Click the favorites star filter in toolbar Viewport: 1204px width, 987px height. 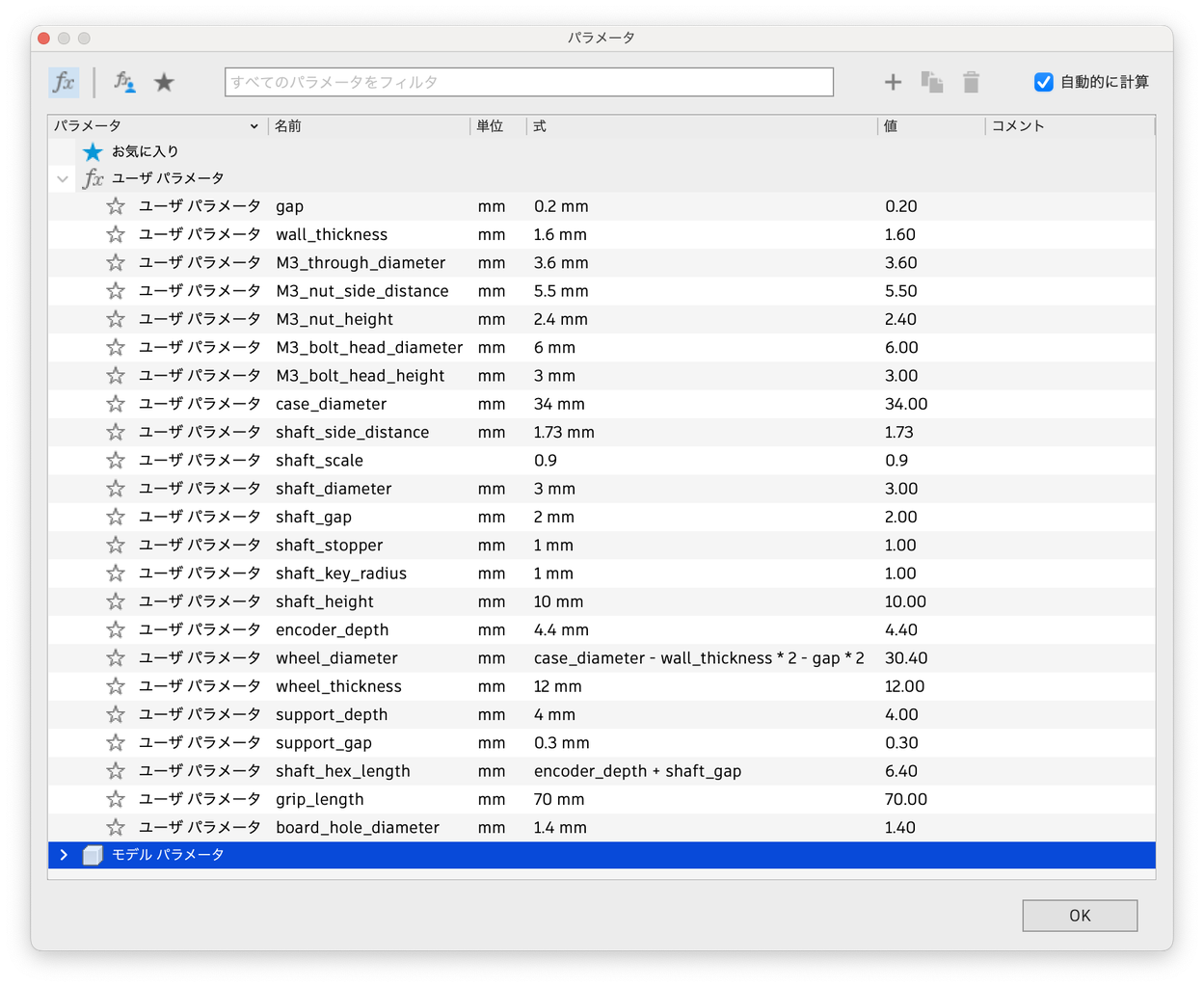click(x=164, y=82)
